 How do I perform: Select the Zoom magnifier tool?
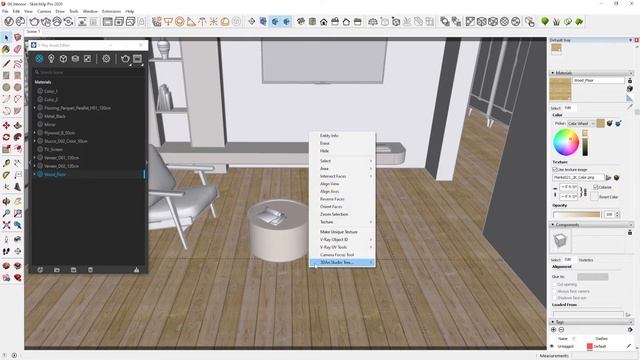click(x=6, y=213)
